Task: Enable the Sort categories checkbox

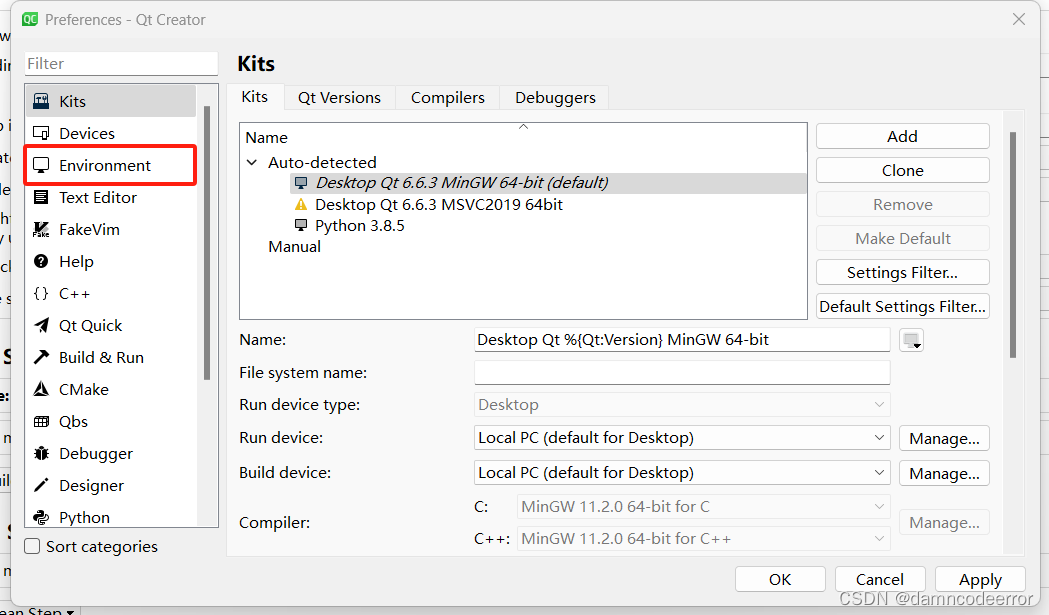Action: 33,547
